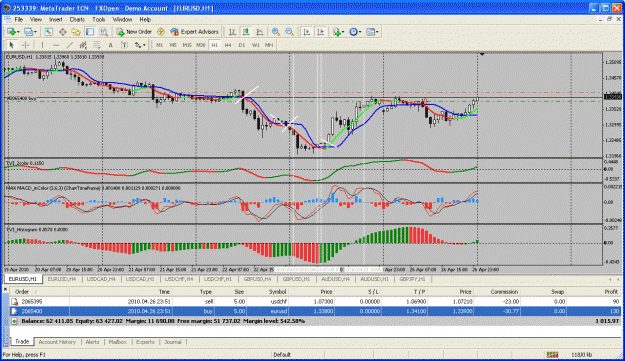Viewport: 625px width, 361px height.
Task: Open the Profiles dropdown
Action: point(30,32)
